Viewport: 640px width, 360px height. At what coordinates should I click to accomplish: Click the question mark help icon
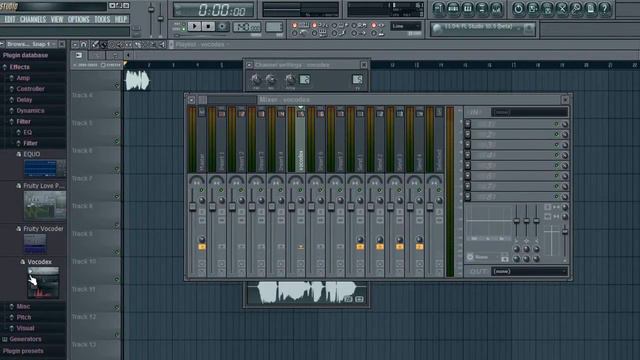coord(605,9)
